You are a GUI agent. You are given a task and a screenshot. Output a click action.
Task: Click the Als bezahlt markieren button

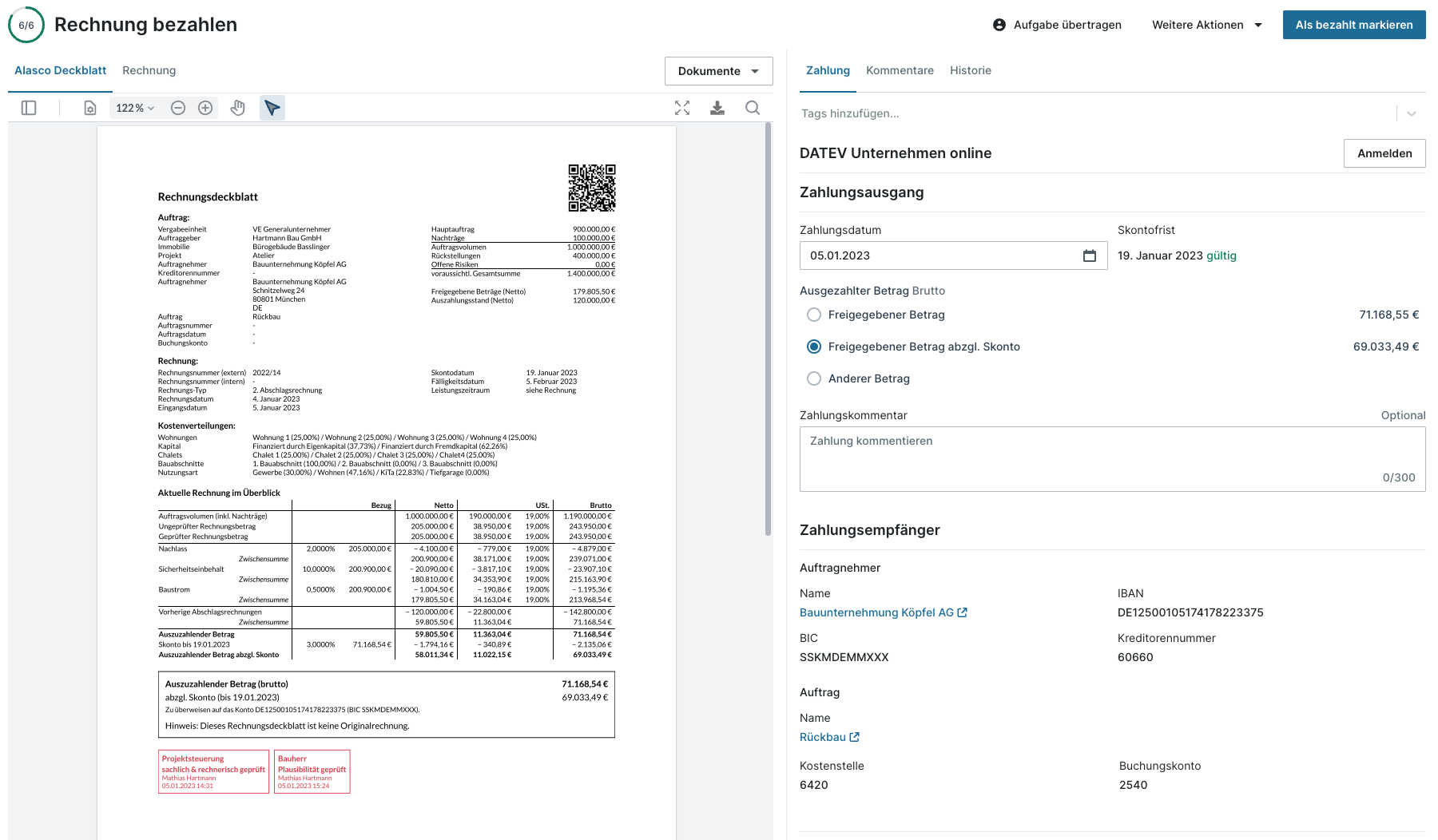pyautogui.click(x=1353, y=25)
